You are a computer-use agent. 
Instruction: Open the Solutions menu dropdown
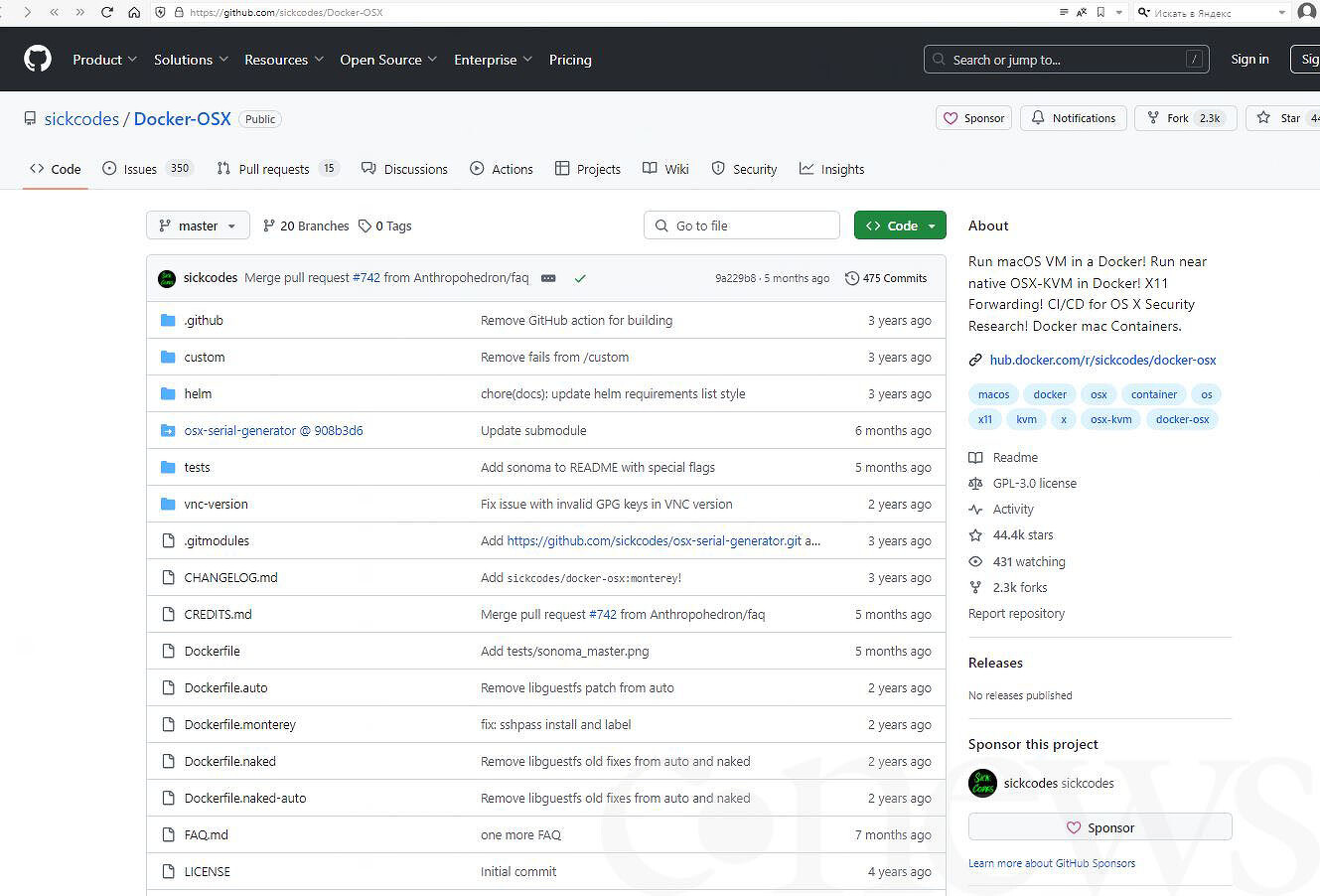(191, 60)
